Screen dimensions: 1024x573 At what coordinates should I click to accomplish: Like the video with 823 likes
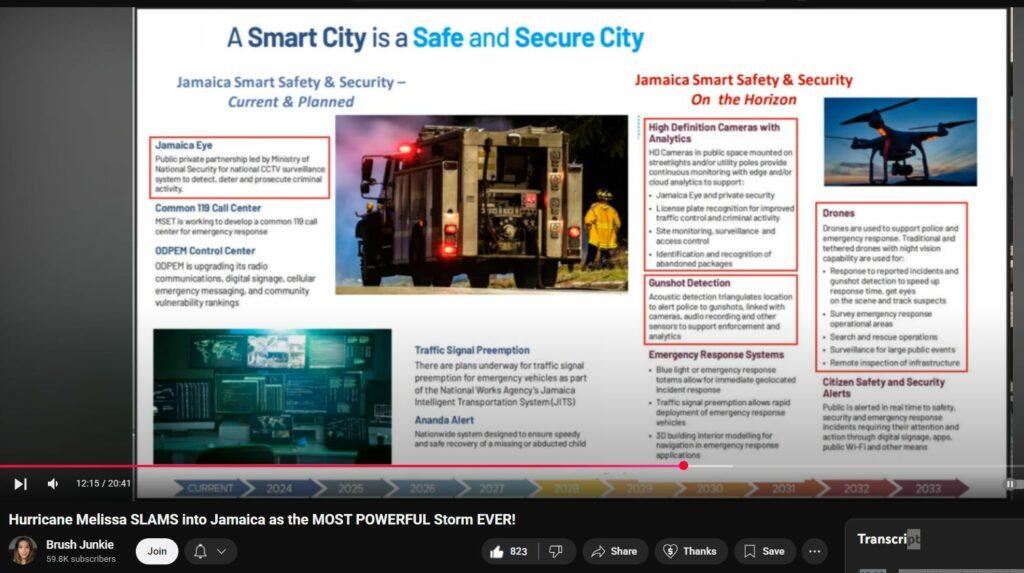[x=507, y=551]
